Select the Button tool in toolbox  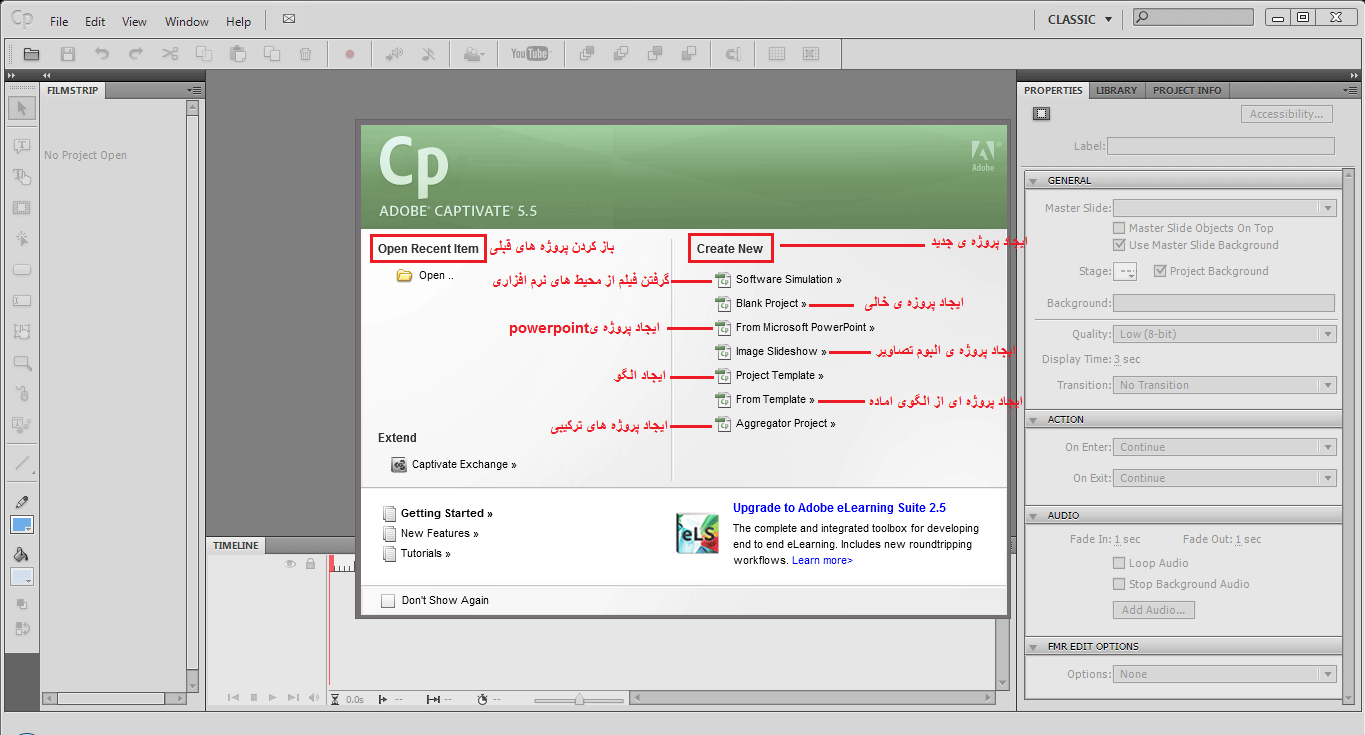tap(22, 270)
